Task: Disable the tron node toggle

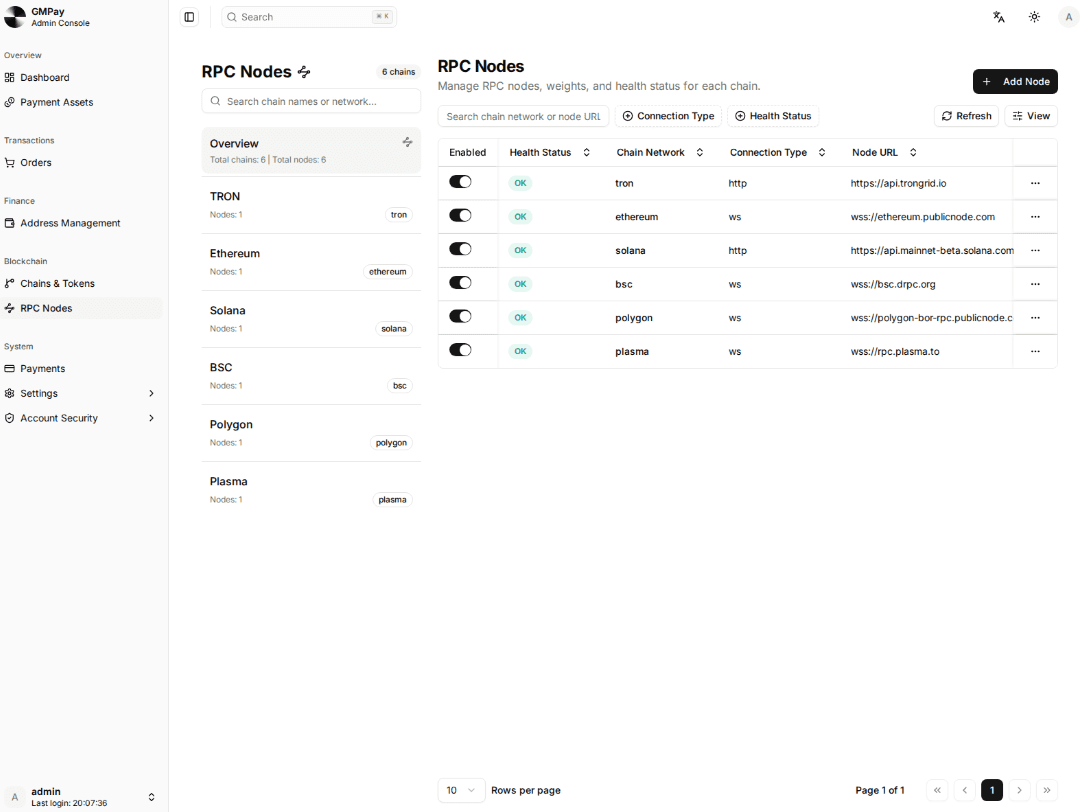Action: pyautogui.click(x=460, y=182)
